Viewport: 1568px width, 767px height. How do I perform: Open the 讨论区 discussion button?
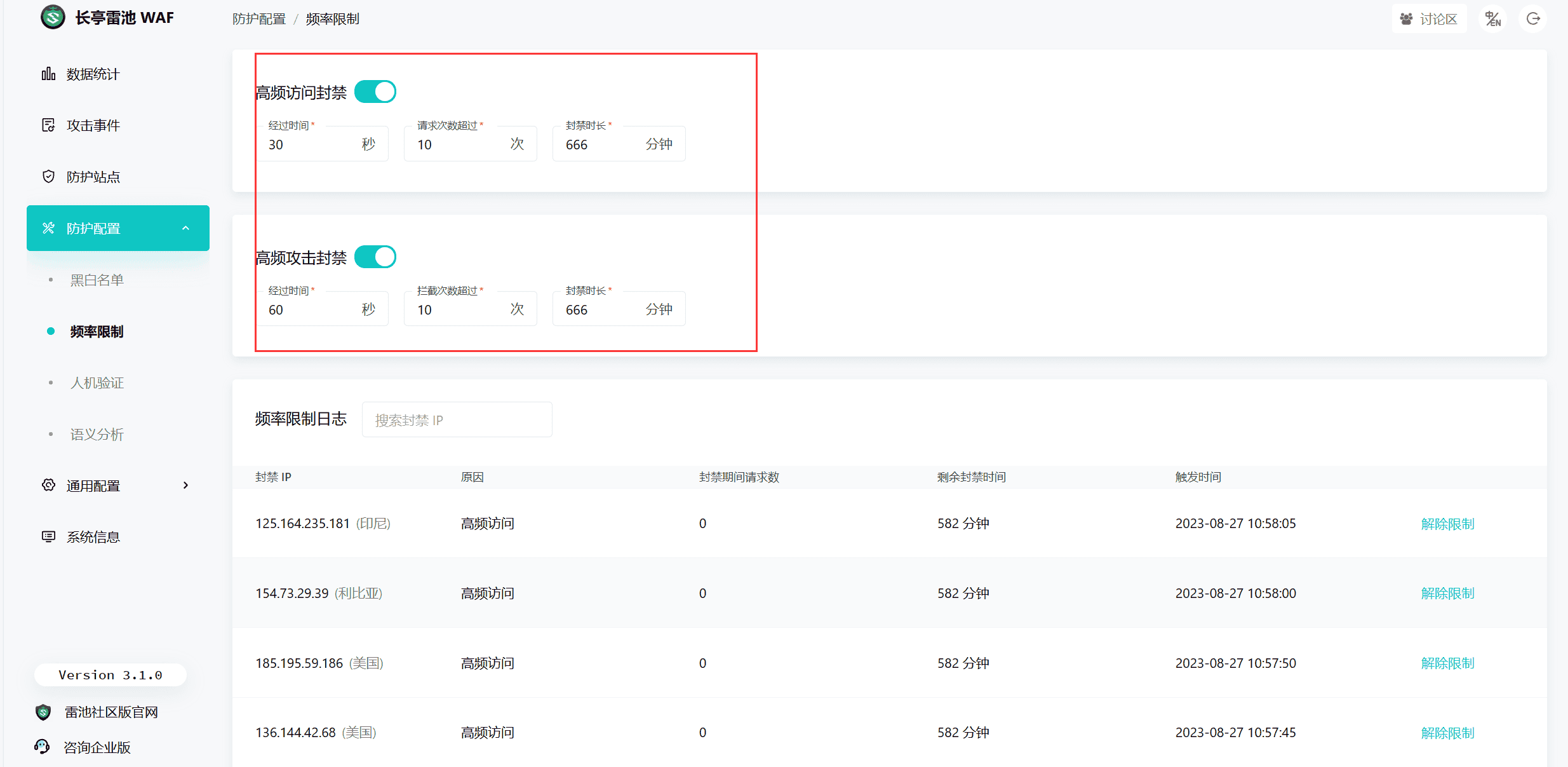pyautogui.click(x=1430, y=19)
